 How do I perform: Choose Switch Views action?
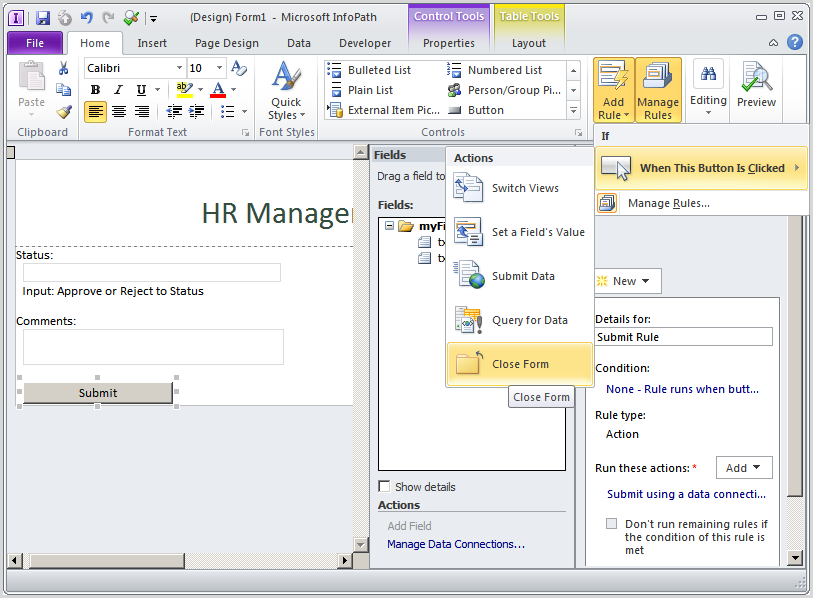click(519, 188)
